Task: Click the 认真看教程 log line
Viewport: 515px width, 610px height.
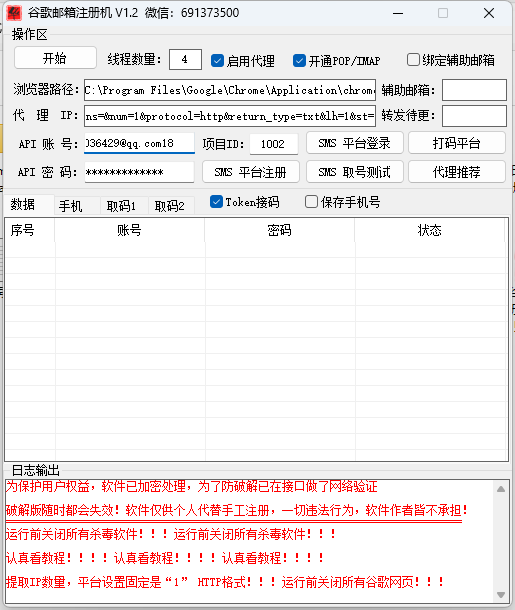Action: 165,558
